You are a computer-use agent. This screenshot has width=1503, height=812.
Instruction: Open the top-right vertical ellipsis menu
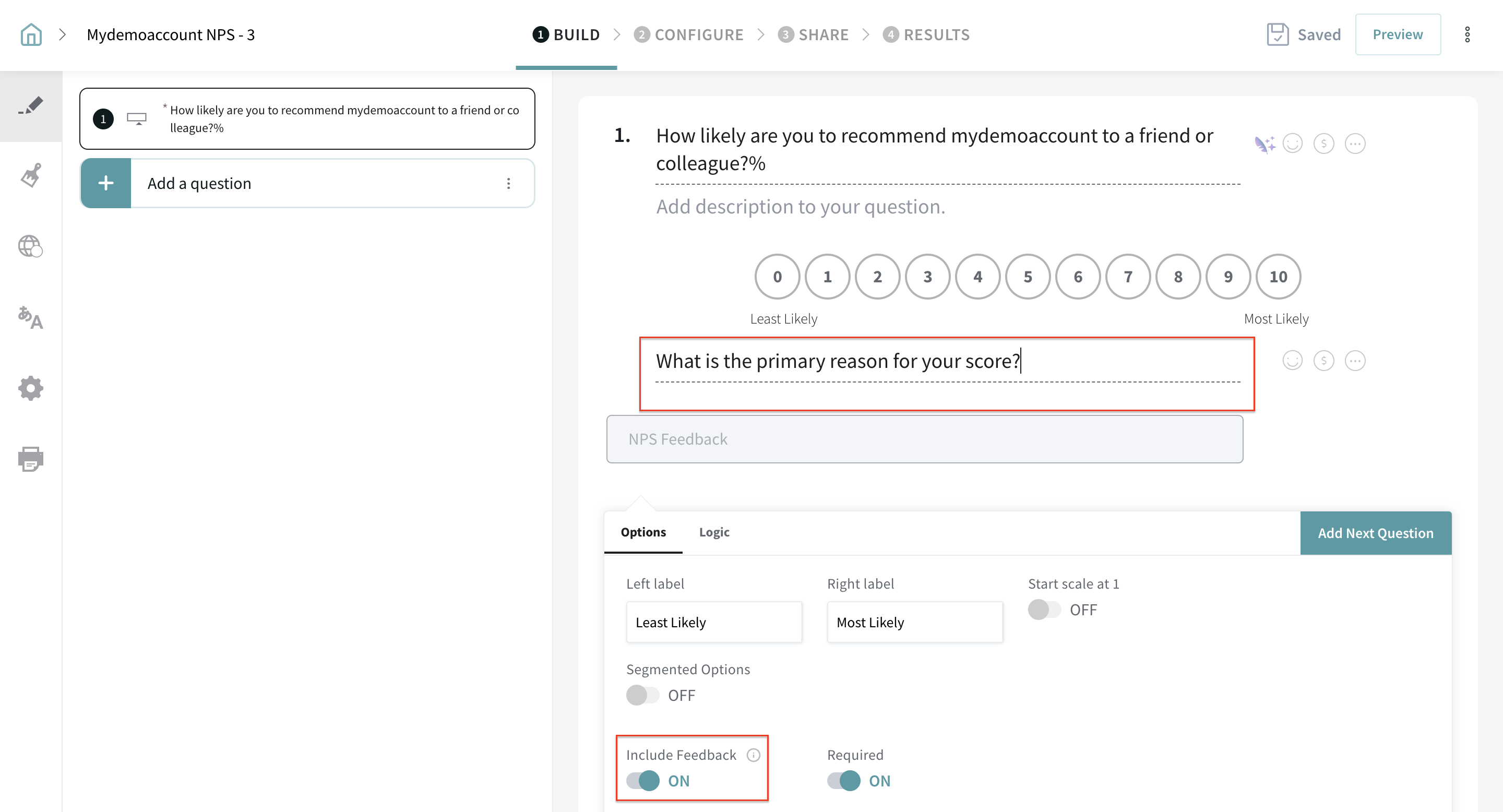coord(1467,34)
